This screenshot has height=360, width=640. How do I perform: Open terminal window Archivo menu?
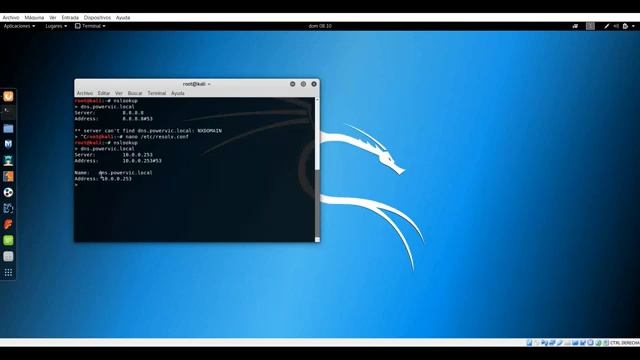point(85,93)
